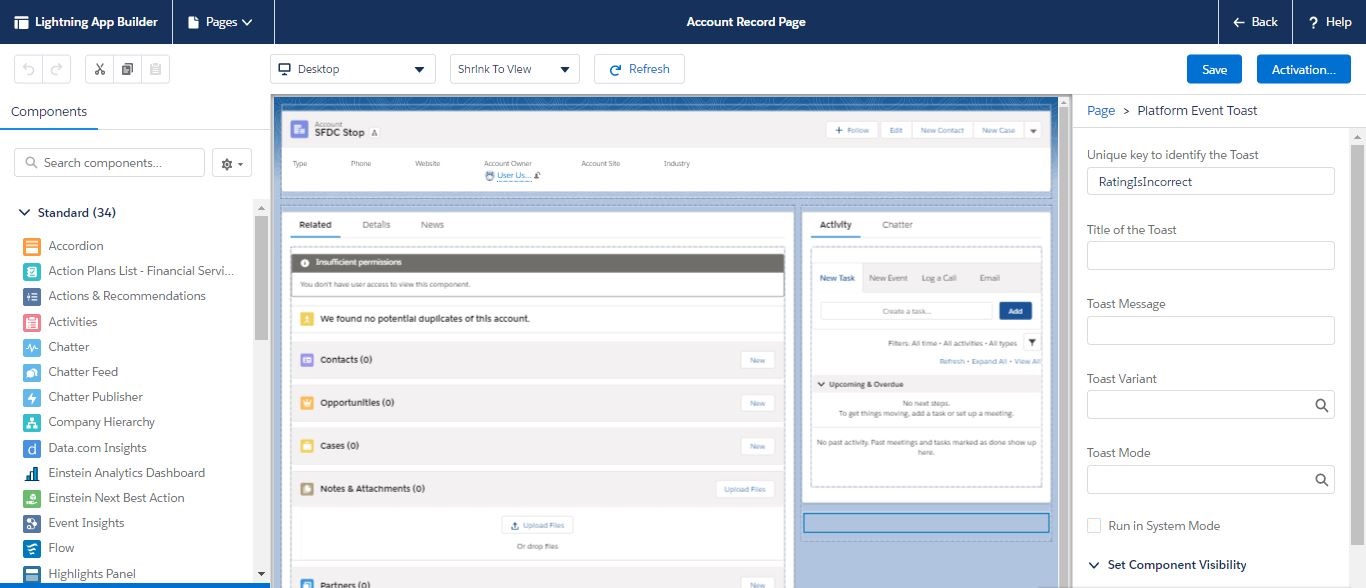Screen dimensions: 1366x588
Task: Open the Desktop form factor dropdown
Action: 353,69
